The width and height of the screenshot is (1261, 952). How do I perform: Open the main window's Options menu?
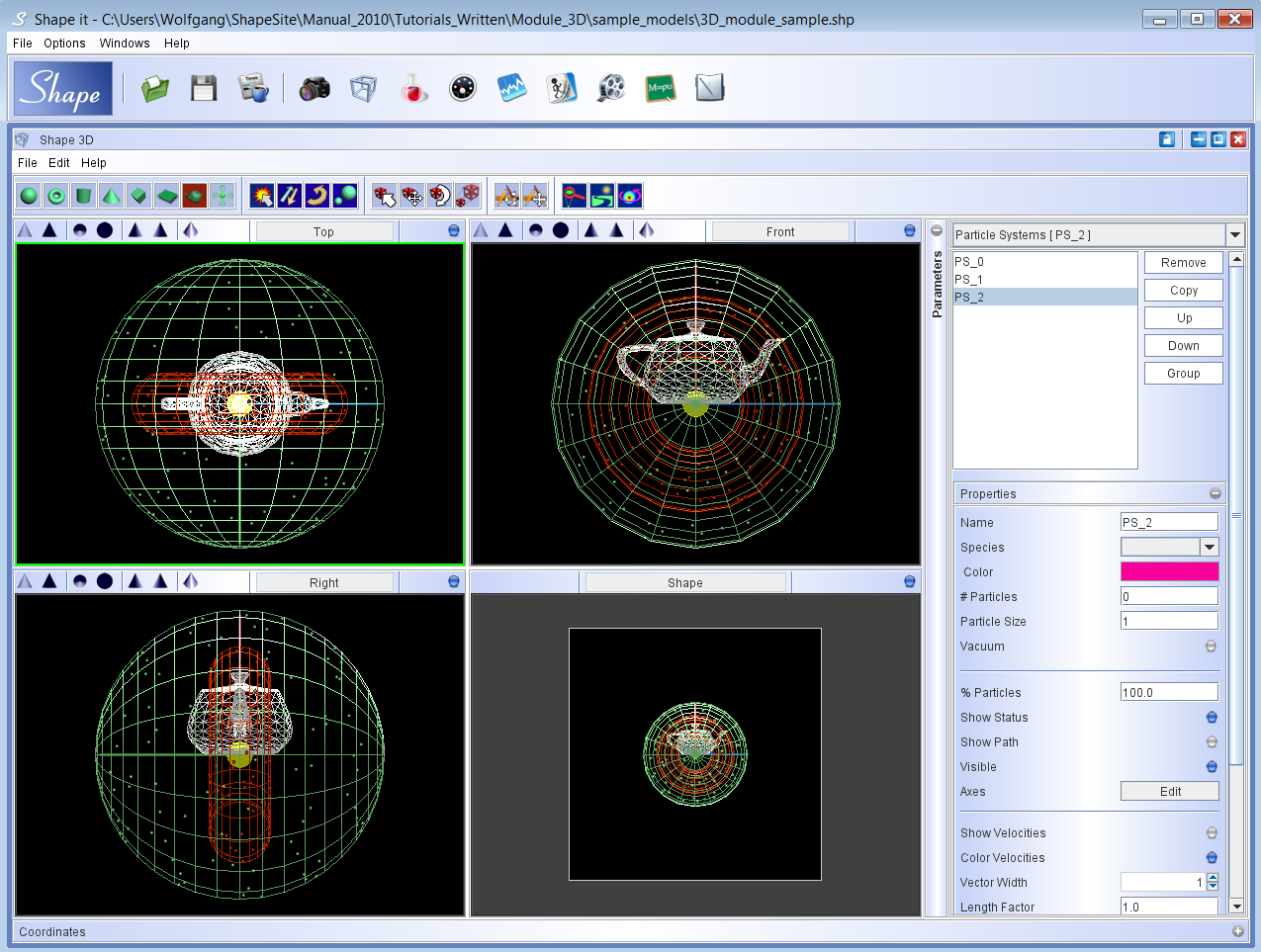64,43
